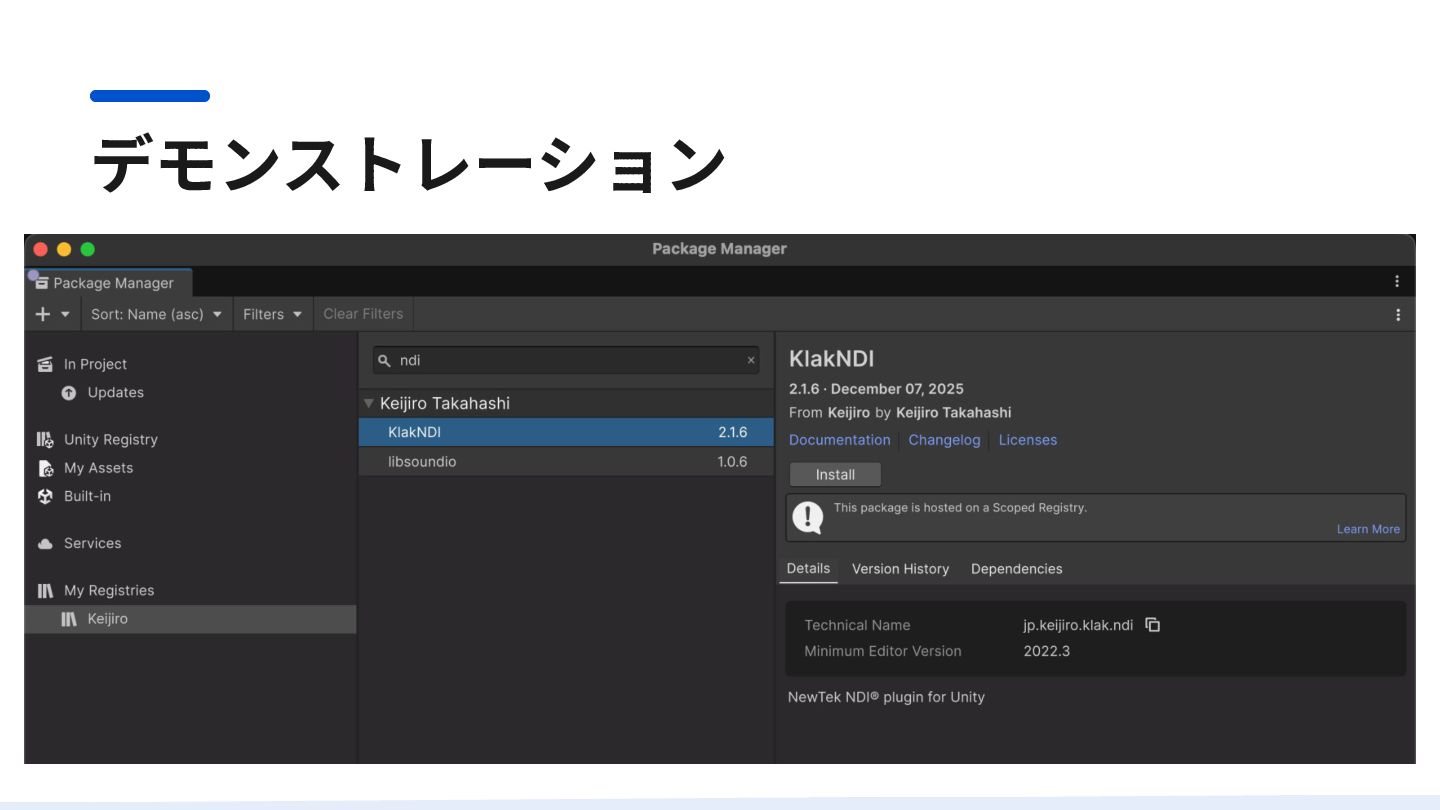Screen dimensions: 1440x810
Task: Select Updates in the sidebar
Action: coord(115,392)
